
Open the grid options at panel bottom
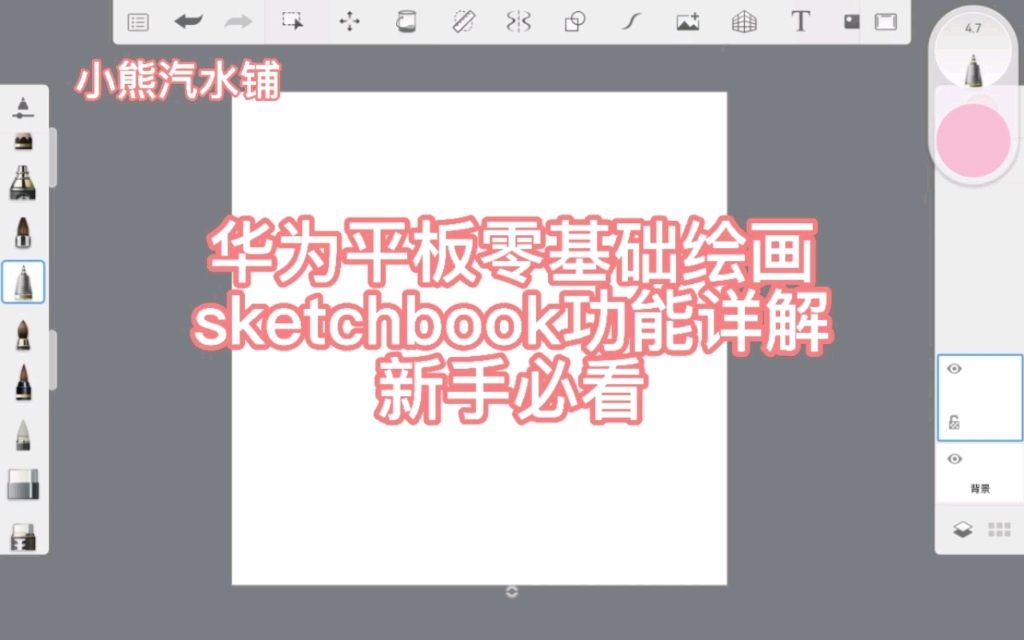pyautogui.click(x=999, y=529)
